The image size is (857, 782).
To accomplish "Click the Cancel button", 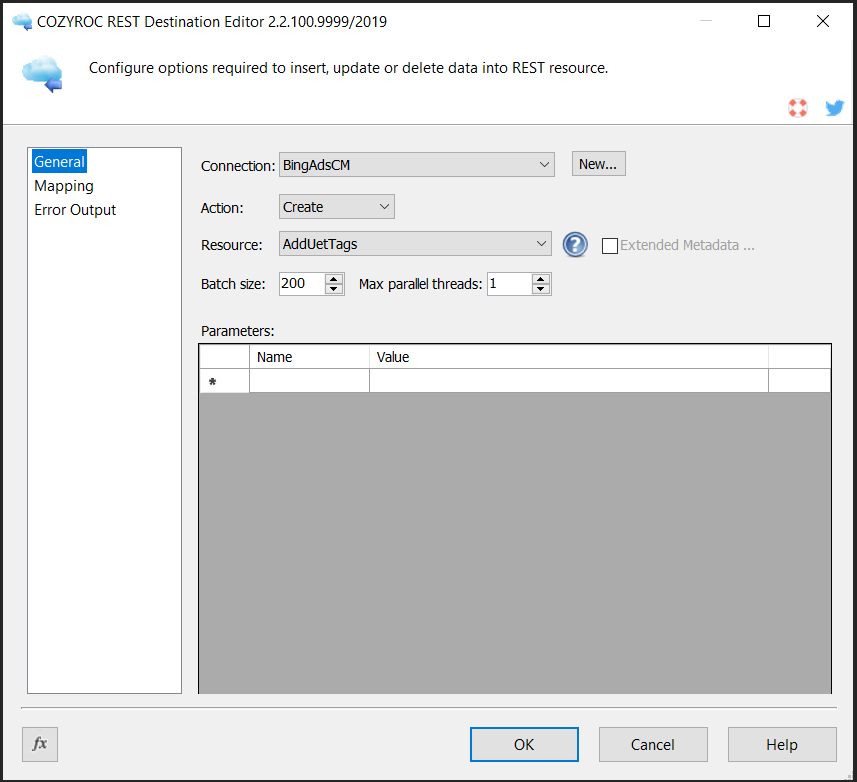I will [x=653, y=744].
